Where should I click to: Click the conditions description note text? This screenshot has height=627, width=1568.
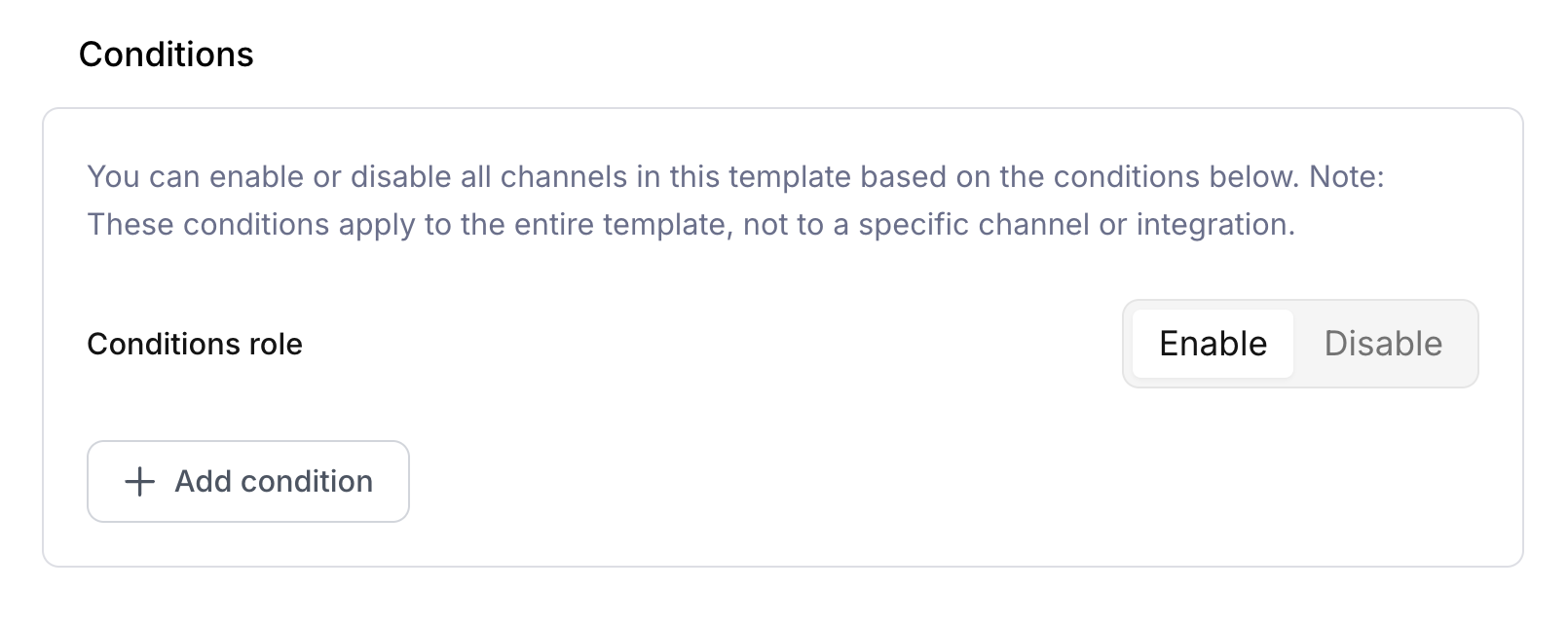click(x=738, y=201)
